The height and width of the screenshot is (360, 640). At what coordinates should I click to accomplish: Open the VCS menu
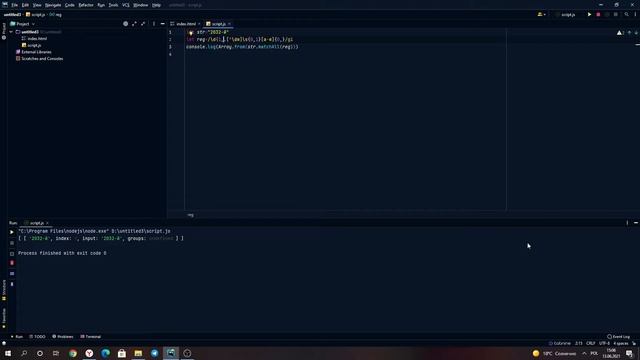pyautogui.click(x=126, y=5)
